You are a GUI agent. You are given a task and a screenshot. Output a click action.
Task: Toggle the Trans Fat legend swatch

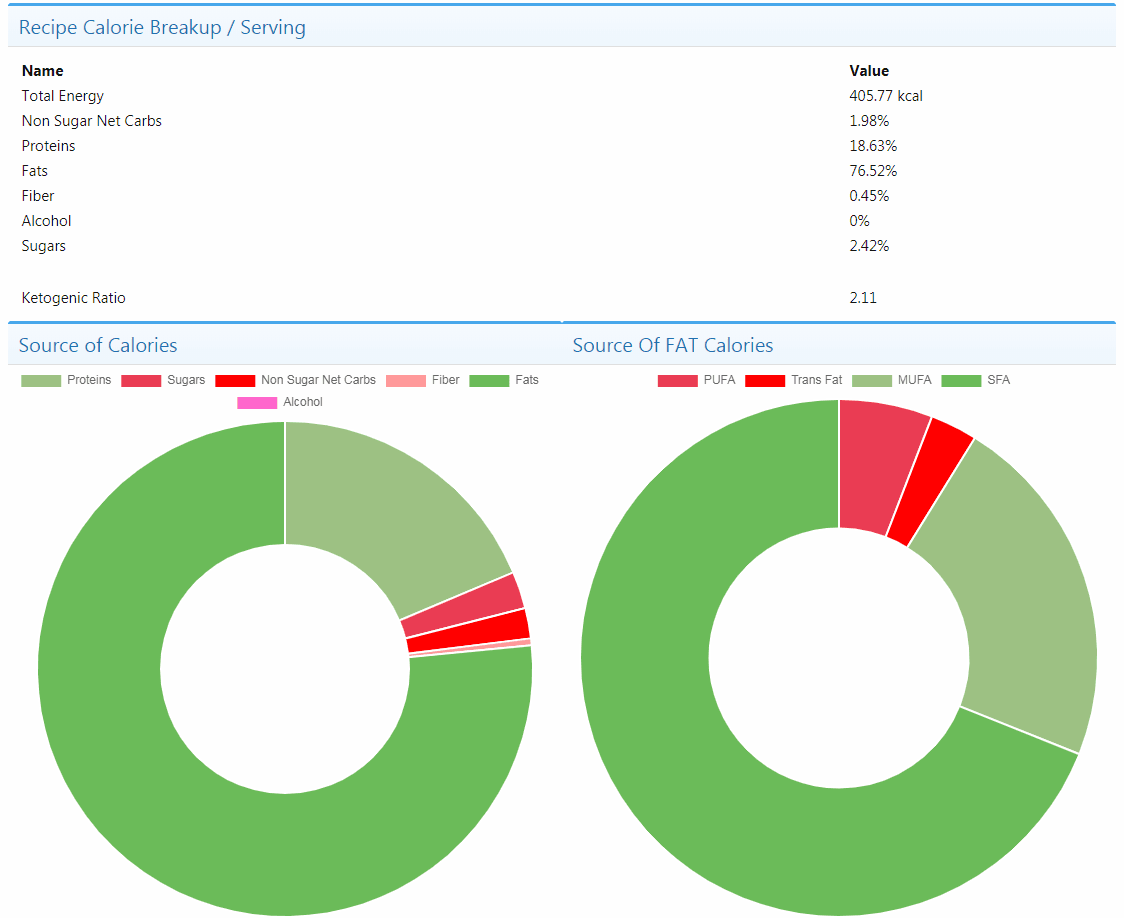click(765, 381)
